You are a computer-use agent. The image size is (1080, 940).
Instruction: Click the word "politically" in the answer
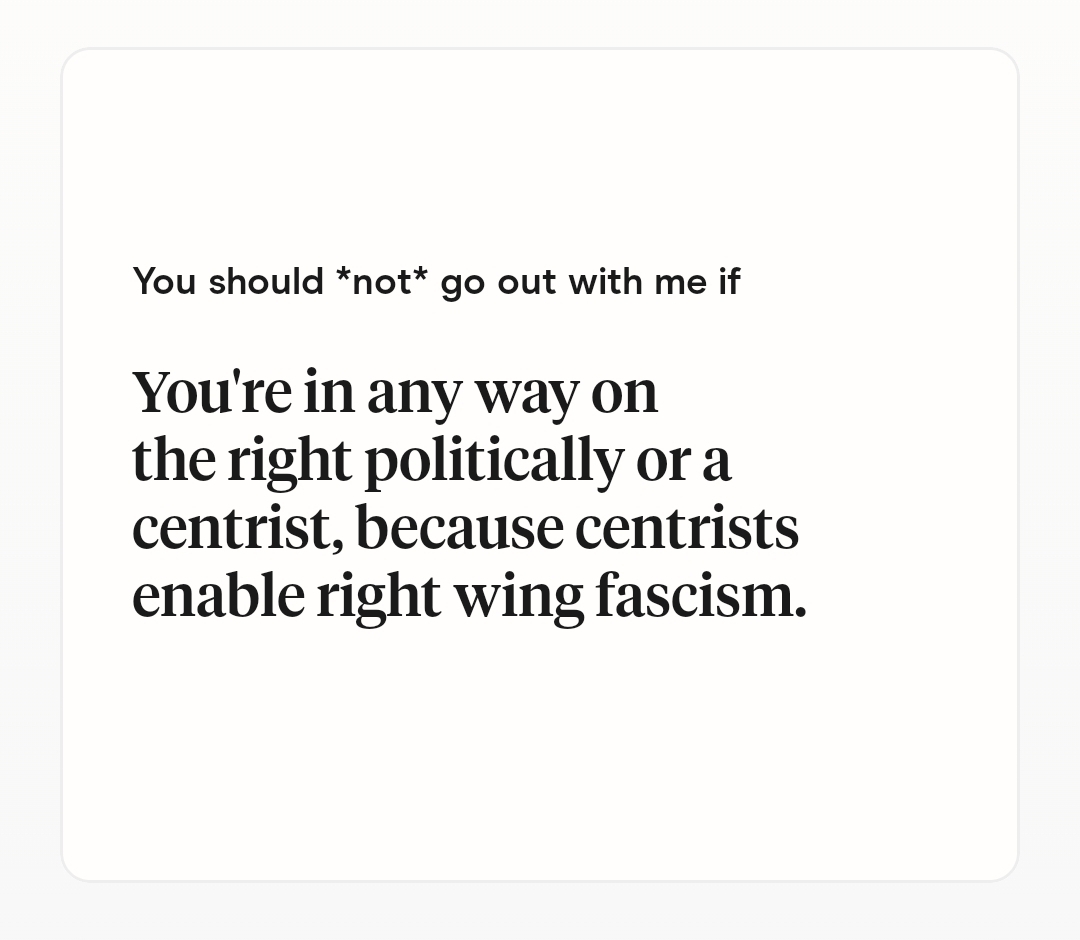[x=493, y=460]
